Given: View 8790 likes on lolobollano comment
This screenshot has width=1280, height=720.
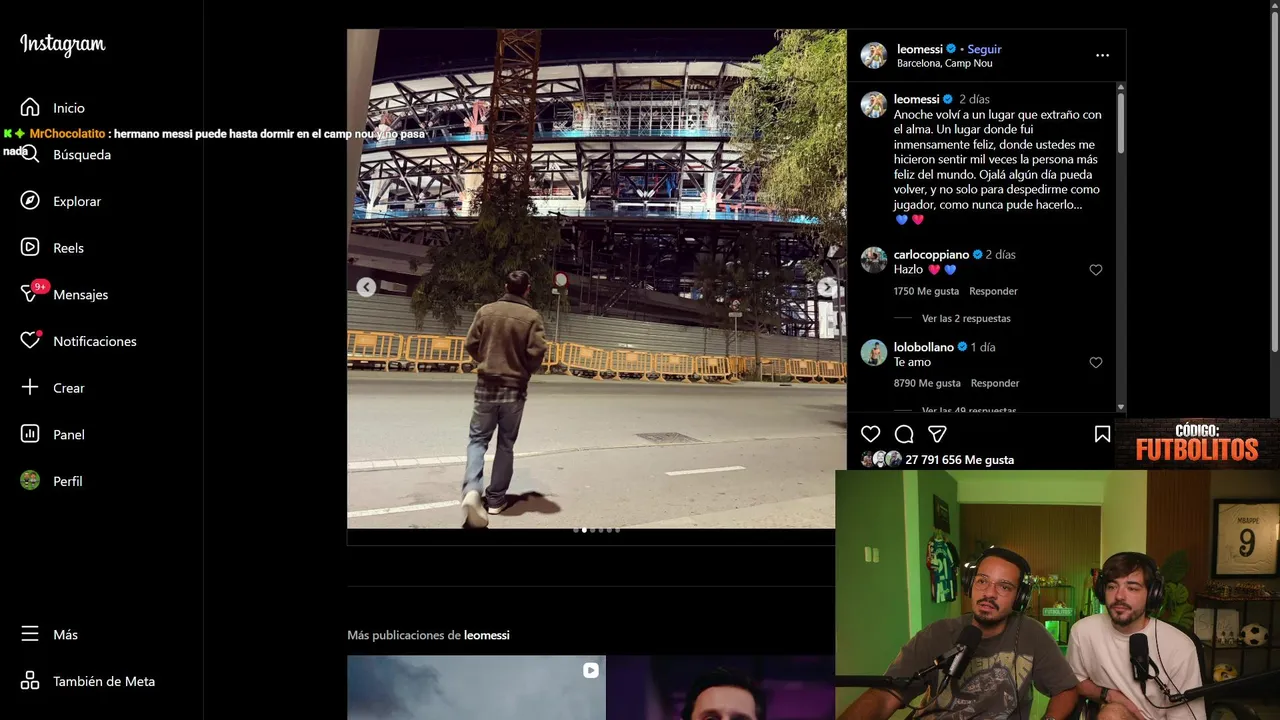Looking at the screenshot, I should point(927,383).
